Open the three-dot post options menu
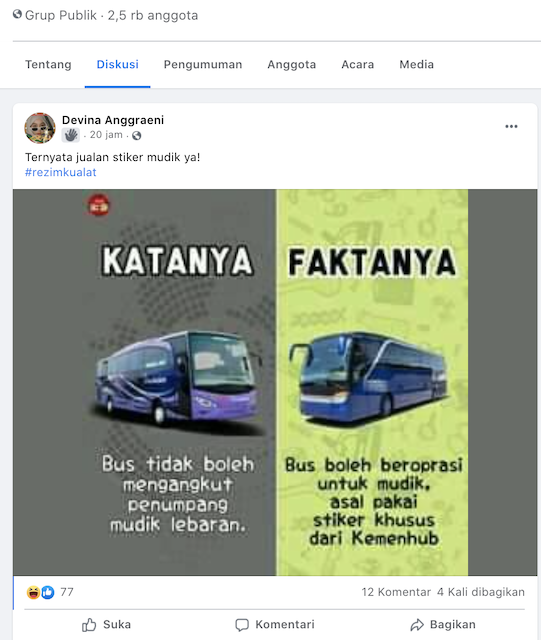The height and width of the screenshot is (640, 541). (x=511, y=127)
